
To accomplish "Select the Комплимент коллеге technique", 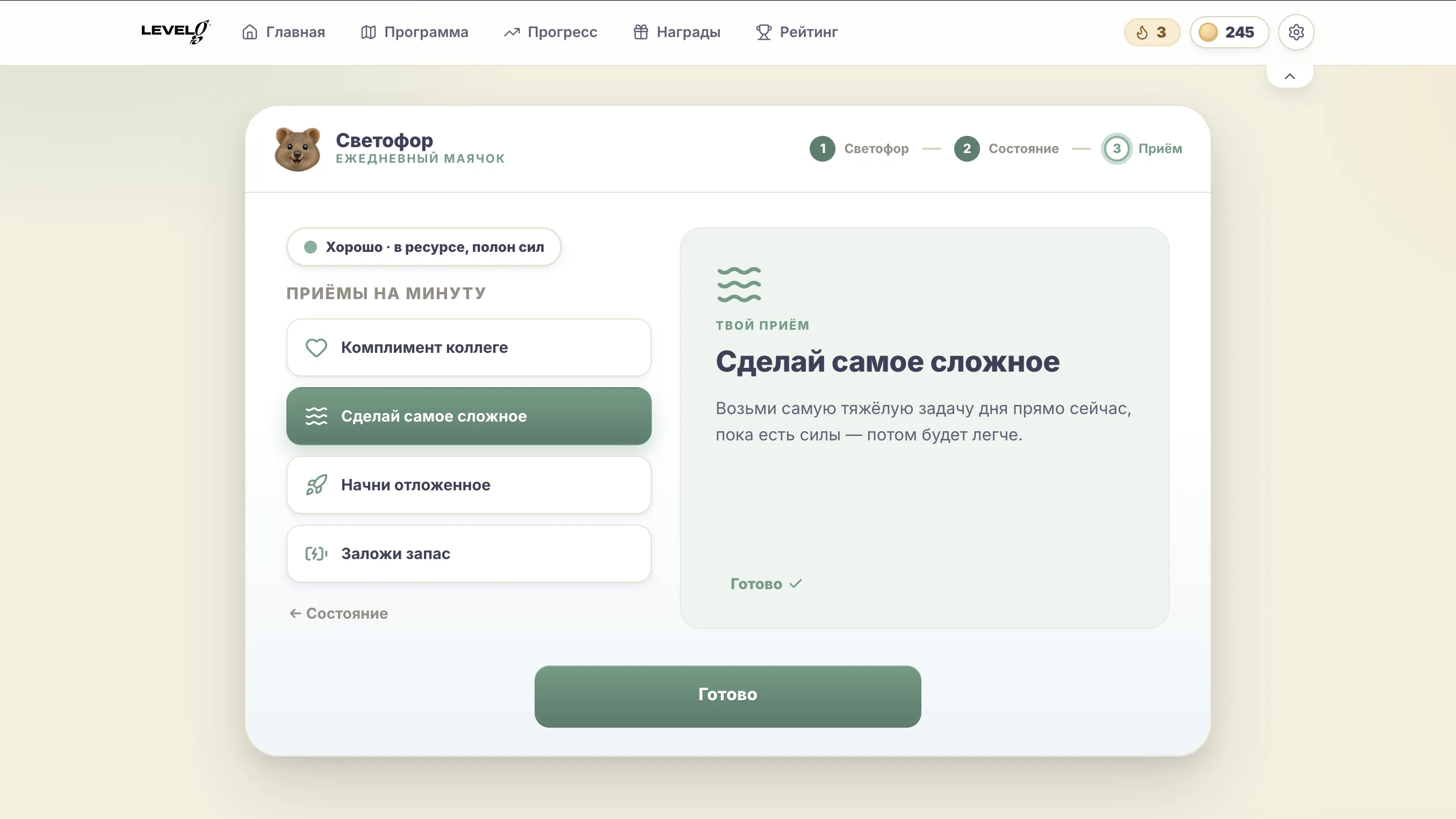I will click(468, 347).
